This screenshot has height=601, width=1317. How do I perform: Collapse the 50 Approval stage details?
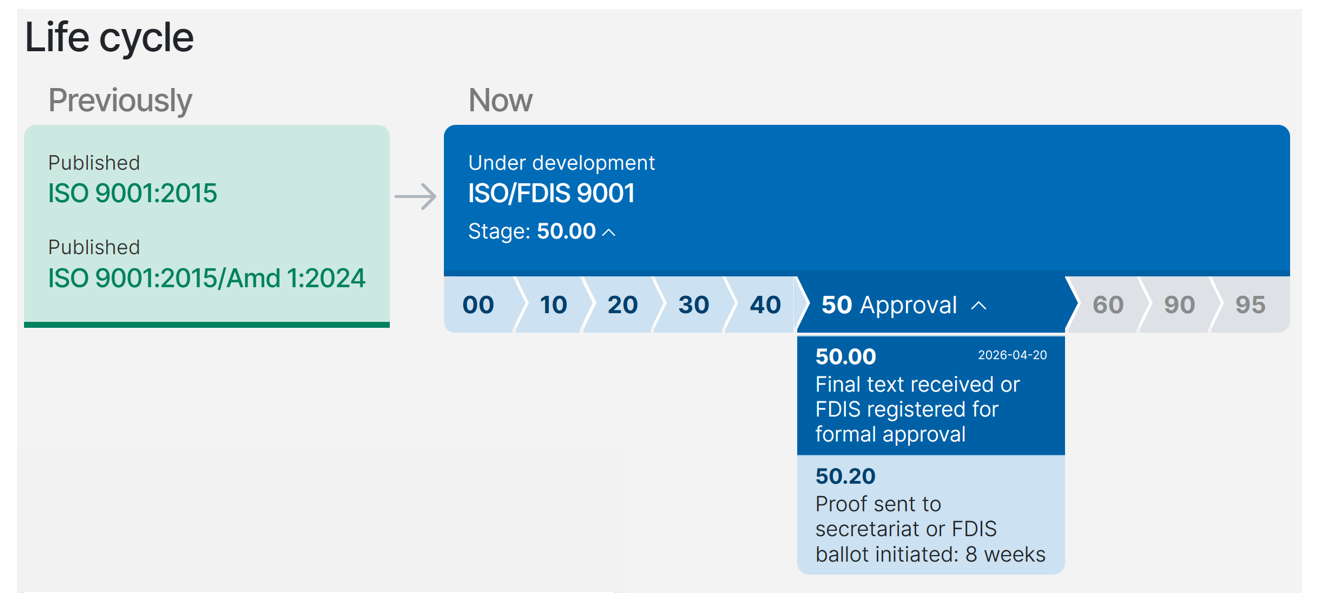979,305
